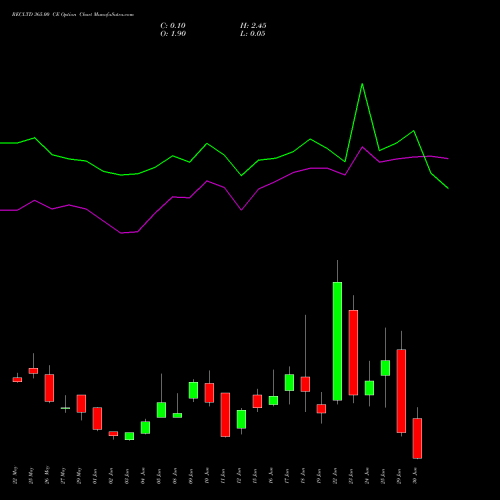
Task: Click the green line's highest peak
Action: click(x=362, y=84)
